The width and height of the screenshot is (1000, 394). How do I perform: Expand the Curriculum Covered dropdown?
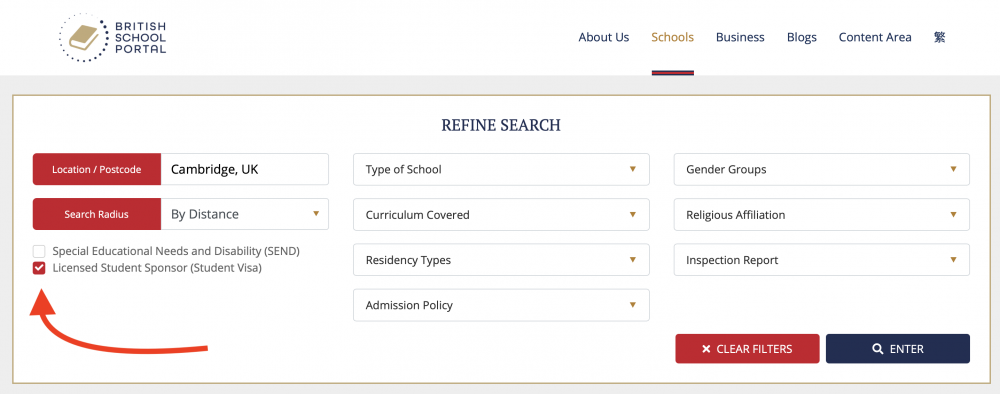501,215
